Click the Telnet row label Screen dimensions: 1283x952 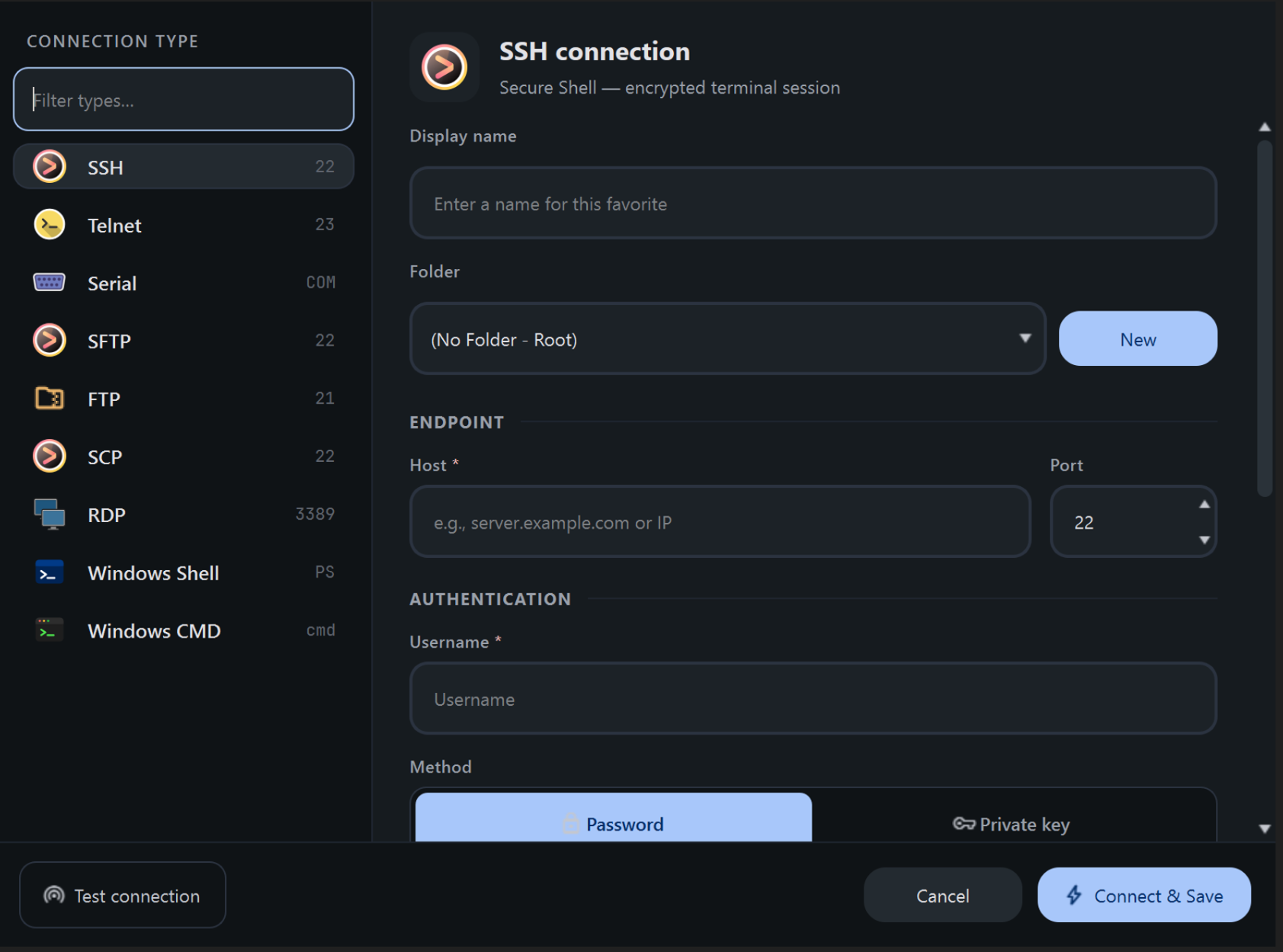[114, 226]
